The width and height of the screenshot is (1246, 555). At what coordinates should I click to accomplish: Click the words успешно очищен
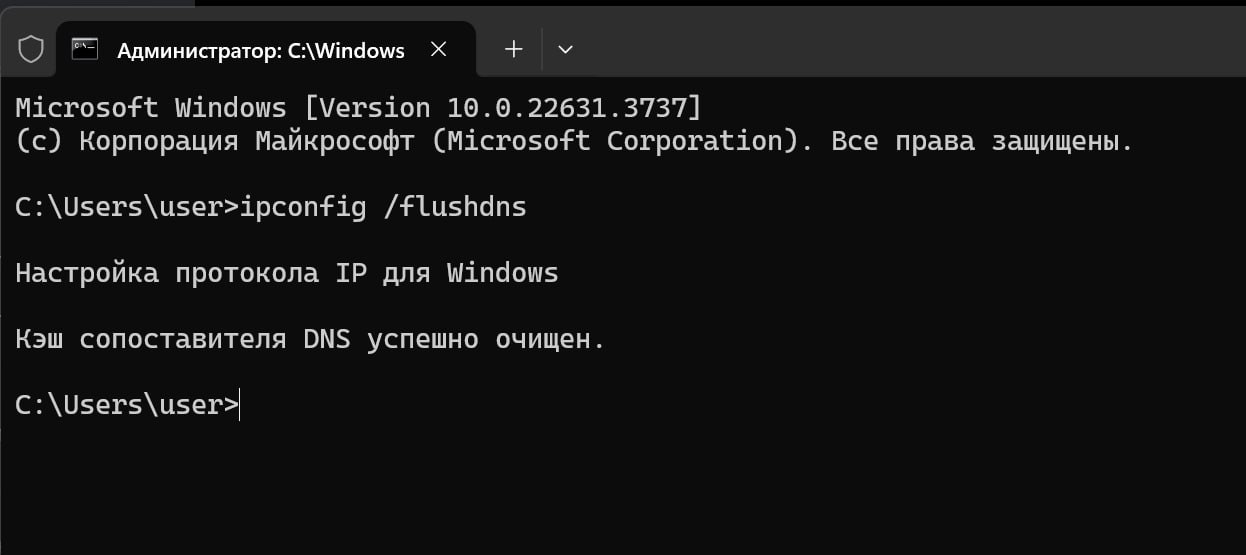point(485,339)
